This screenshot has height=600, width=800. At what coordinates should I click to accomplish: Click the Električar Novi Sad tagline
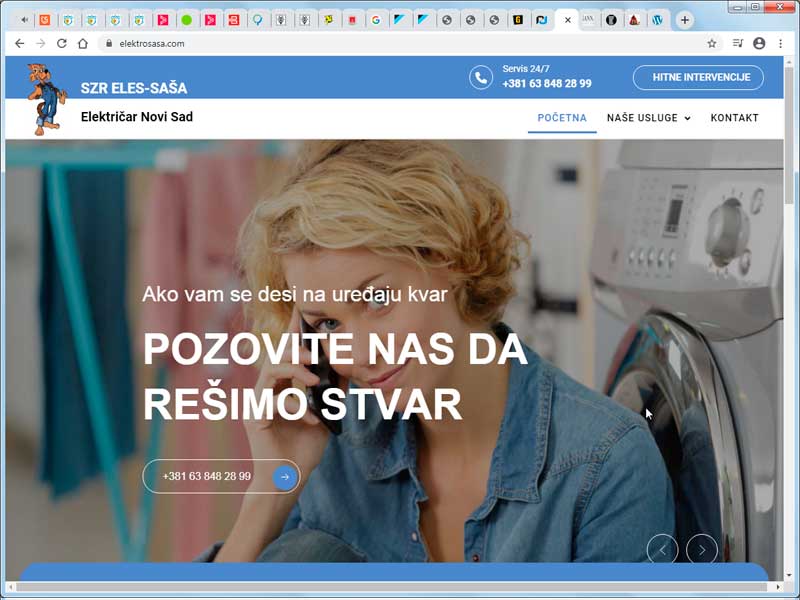coord(137,117)
